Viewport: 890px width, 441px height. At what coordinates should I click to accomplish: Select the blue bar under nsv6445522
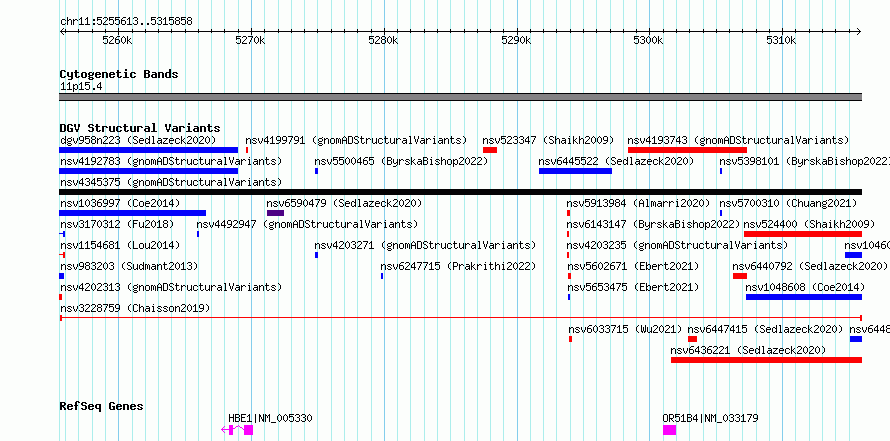coord(576,171)
